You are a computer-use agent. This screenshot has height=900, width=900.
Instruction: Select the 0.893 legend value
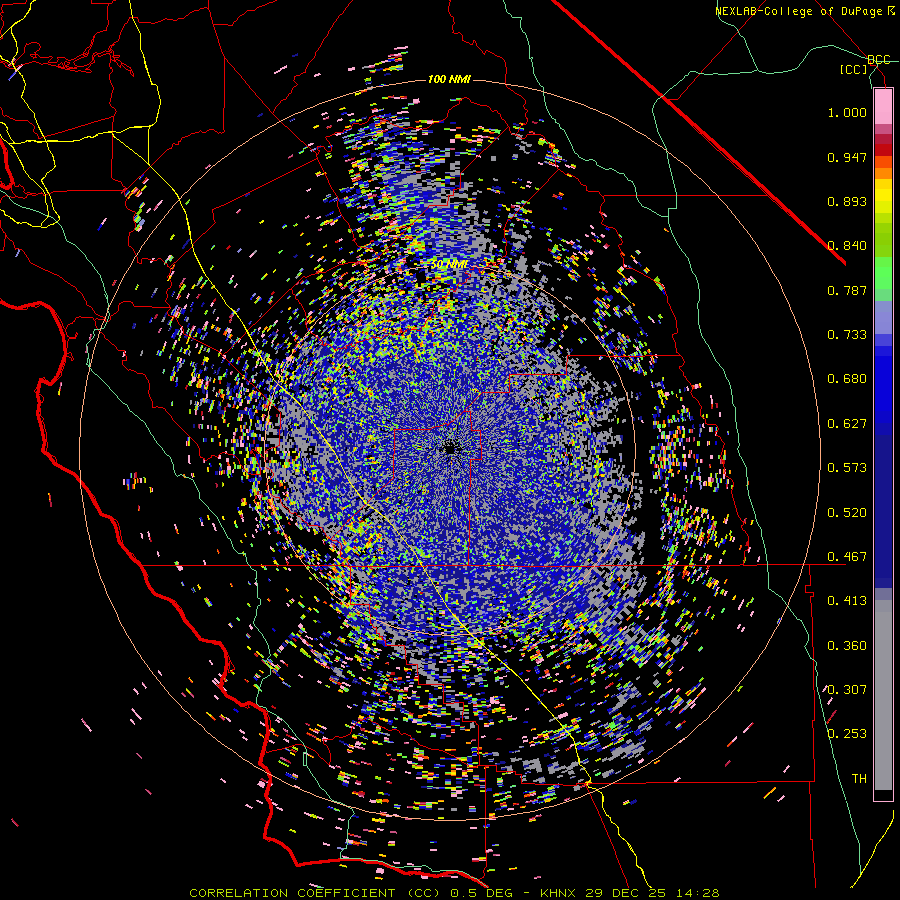click(847, 201)
